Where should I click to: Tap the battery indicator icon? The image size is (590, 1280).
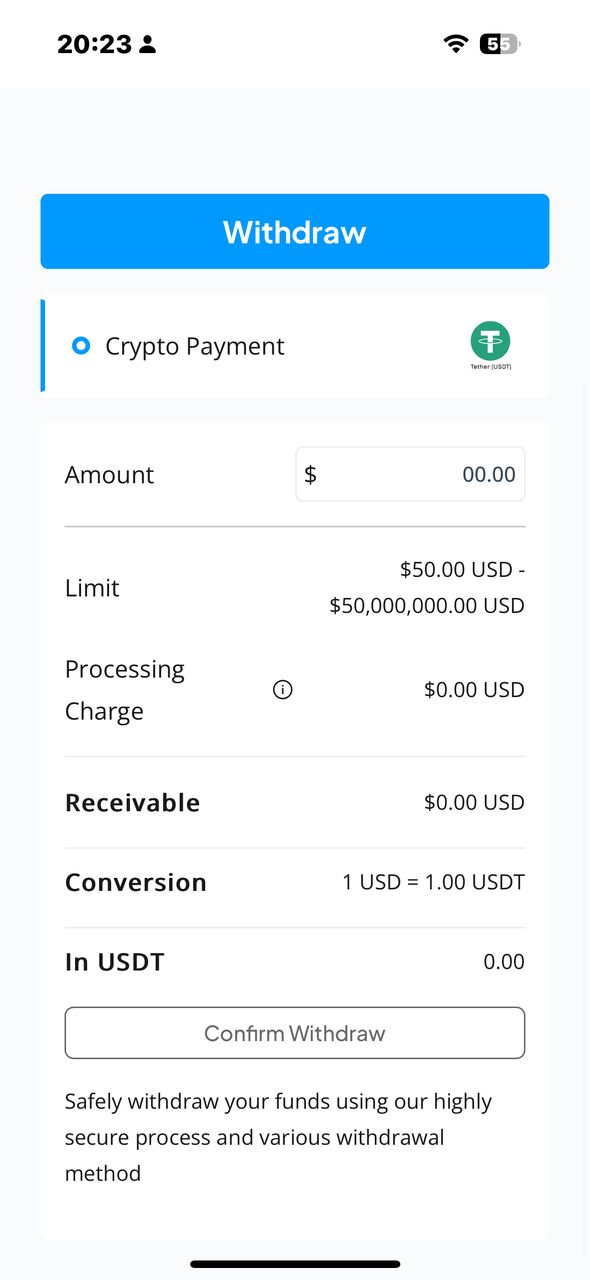click(500, 44)
